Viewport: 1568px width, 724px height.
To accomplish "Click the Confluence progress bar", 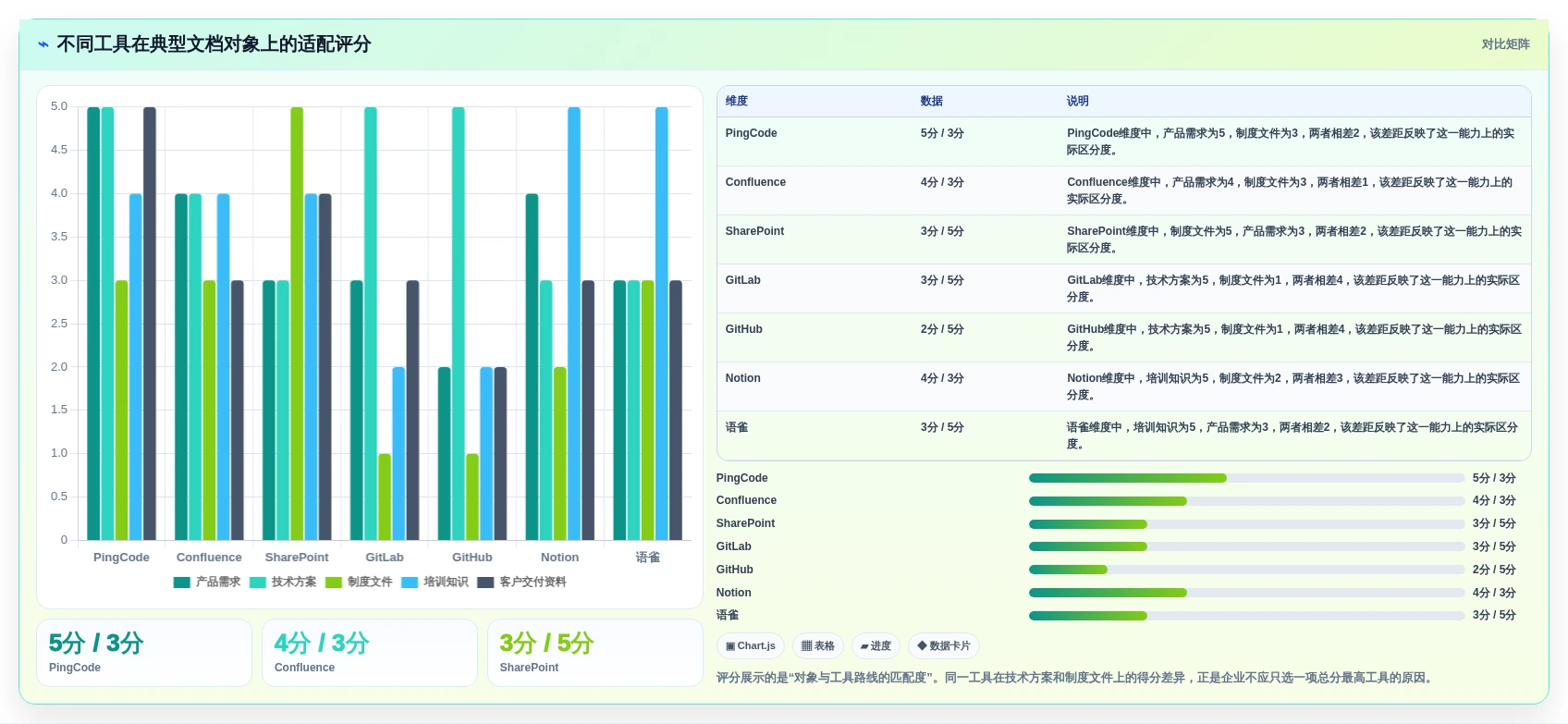I will pyautogui.click(x=1246, y=501).
